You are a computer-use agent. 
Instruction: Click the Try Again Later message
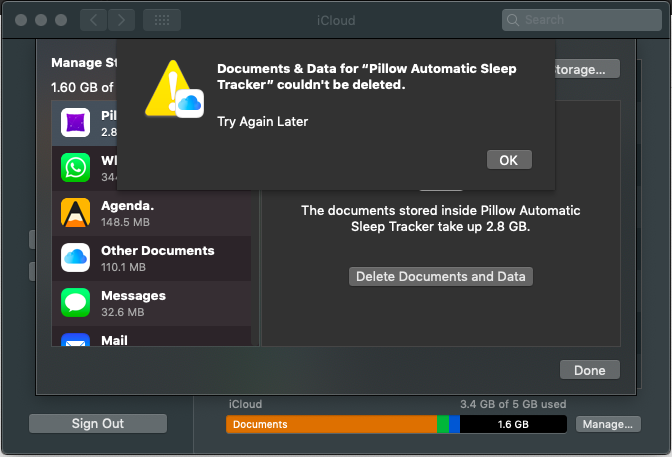coord(262,122)
